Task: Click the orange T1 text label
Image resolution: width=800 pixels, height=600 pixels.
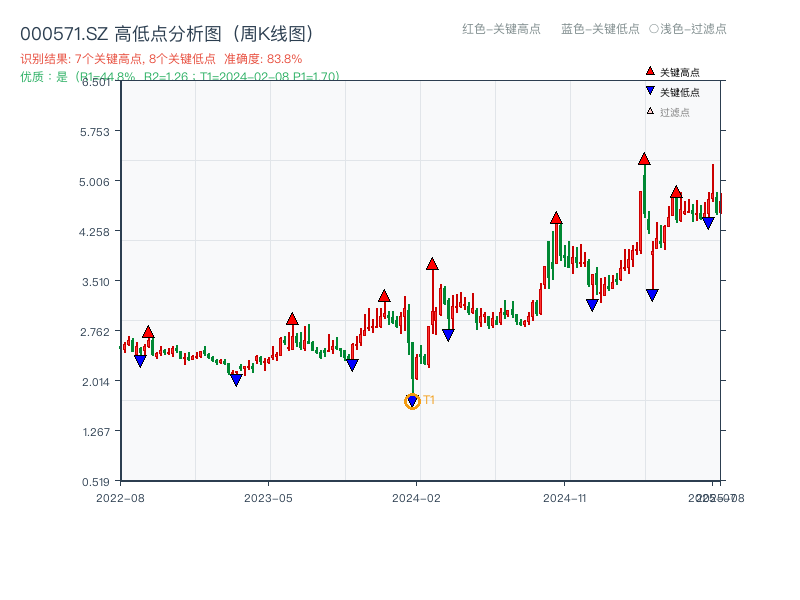Action: (429, 400)
